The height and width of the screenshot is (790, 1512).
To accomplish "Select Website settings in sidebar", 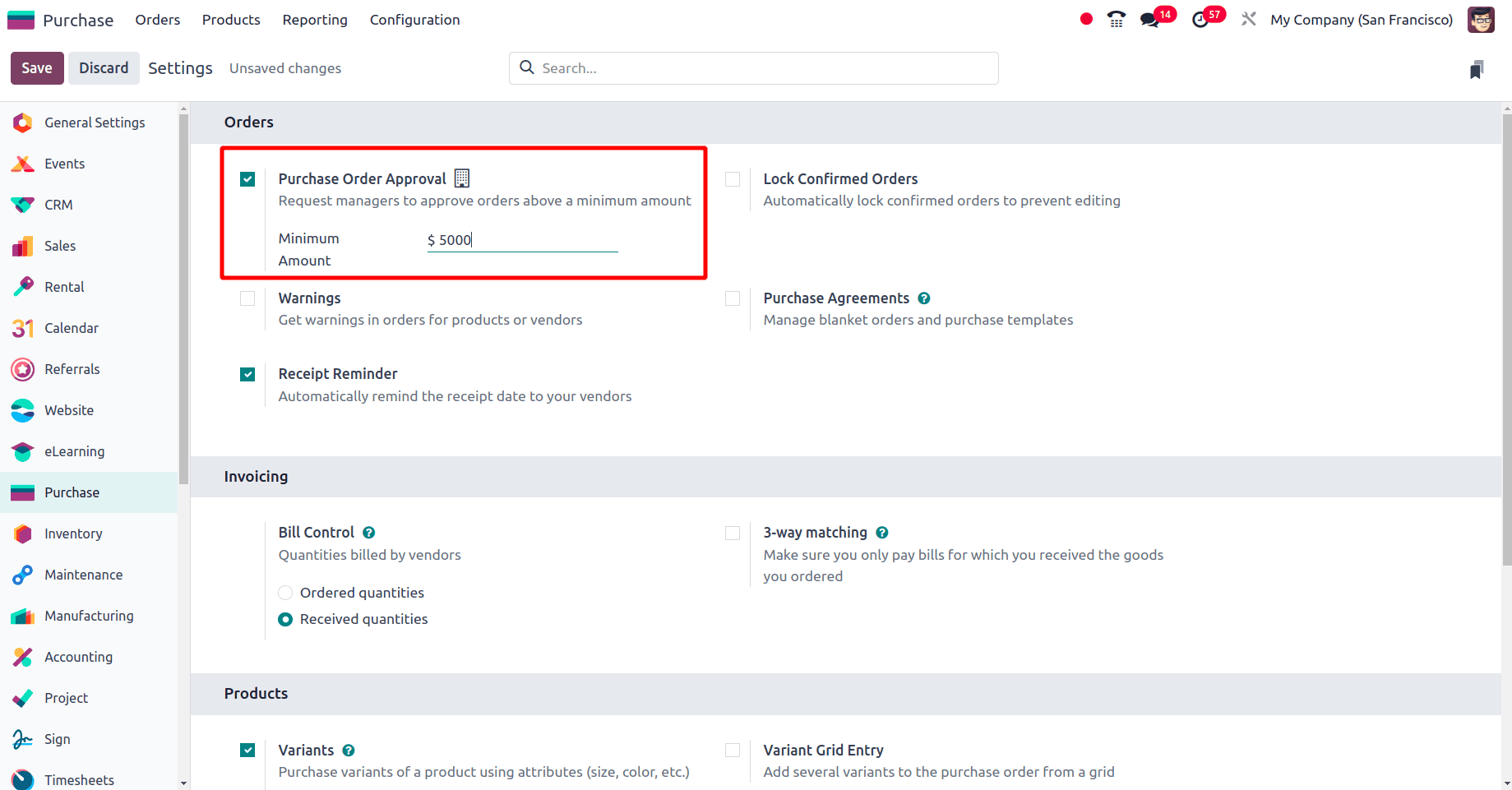I will [89, 410].
